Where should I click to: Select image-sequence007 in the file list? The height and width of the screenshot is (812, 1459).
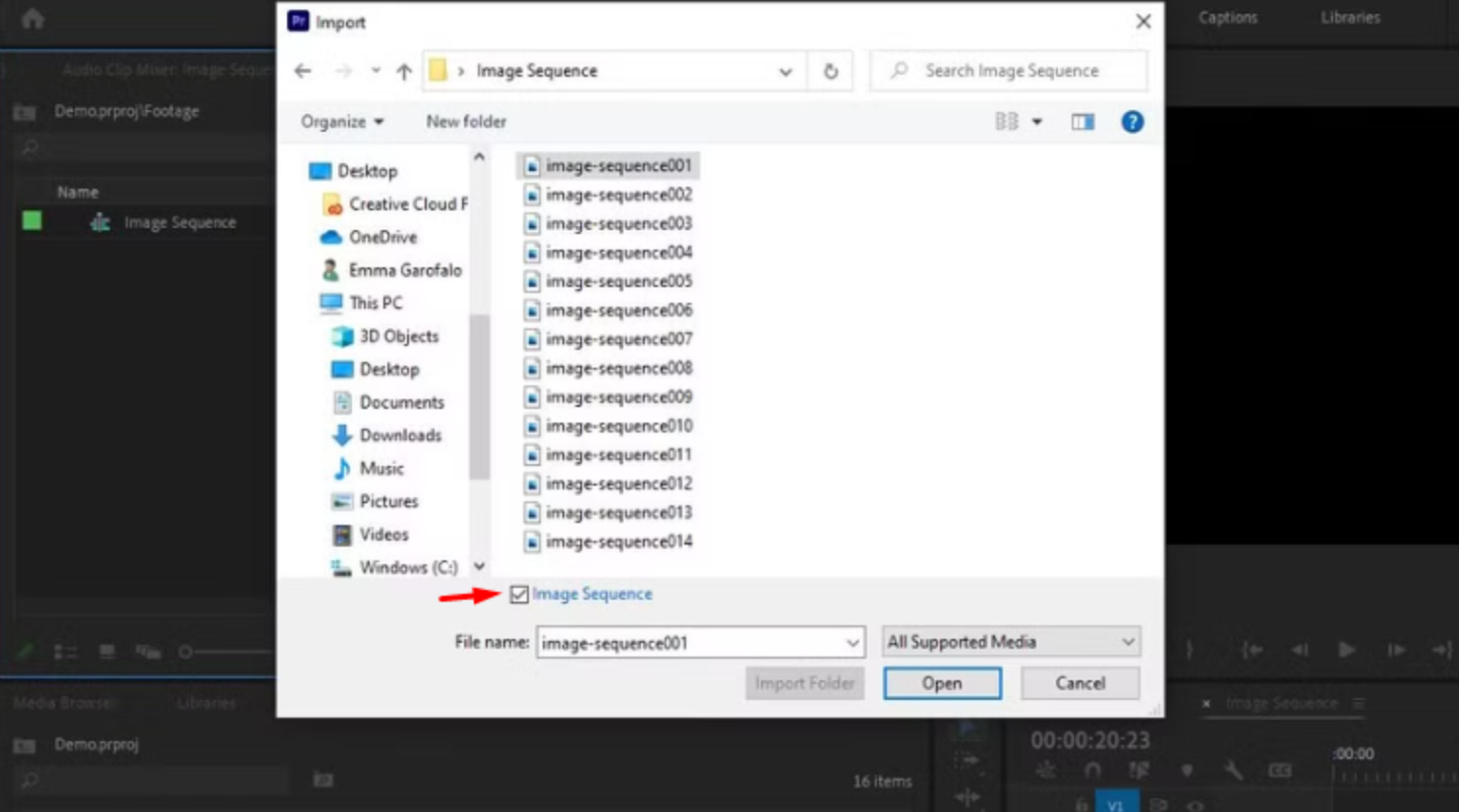(x=617, y=338)
